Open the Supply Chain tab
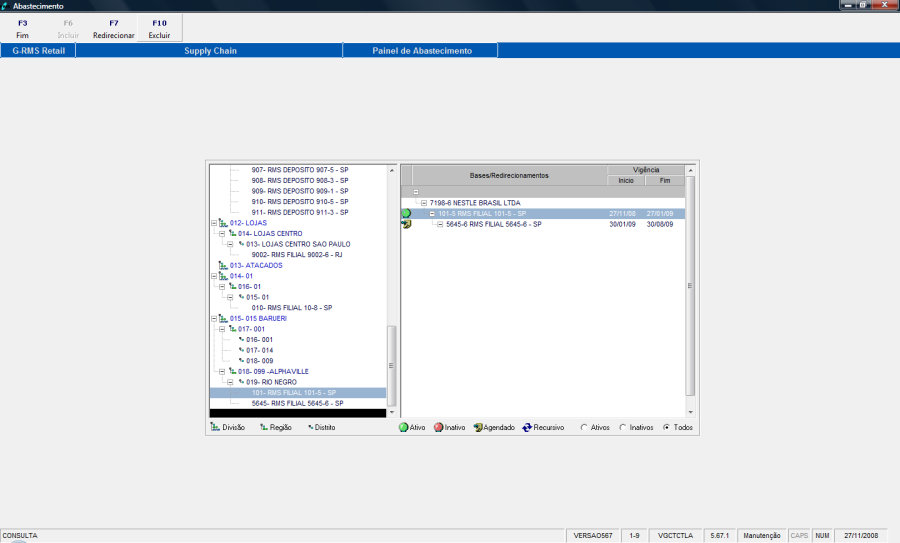This screenshot has width=900, height=543. [210, 50]
